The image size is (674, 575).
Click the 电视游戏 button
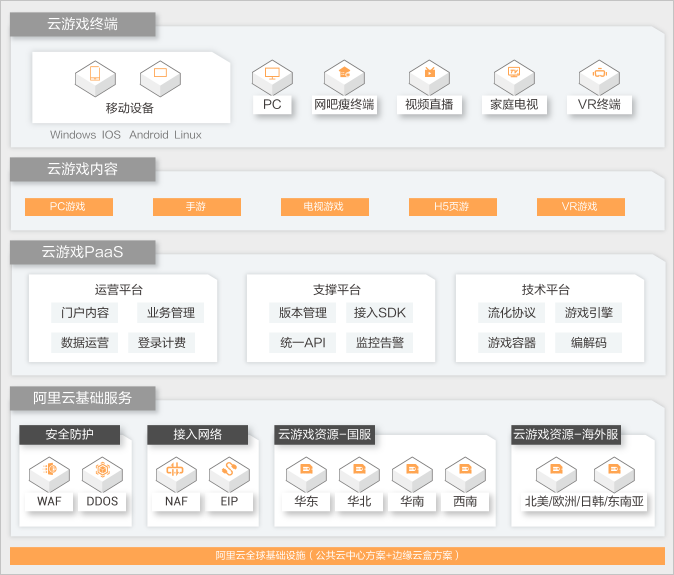[x=325, y=207]
